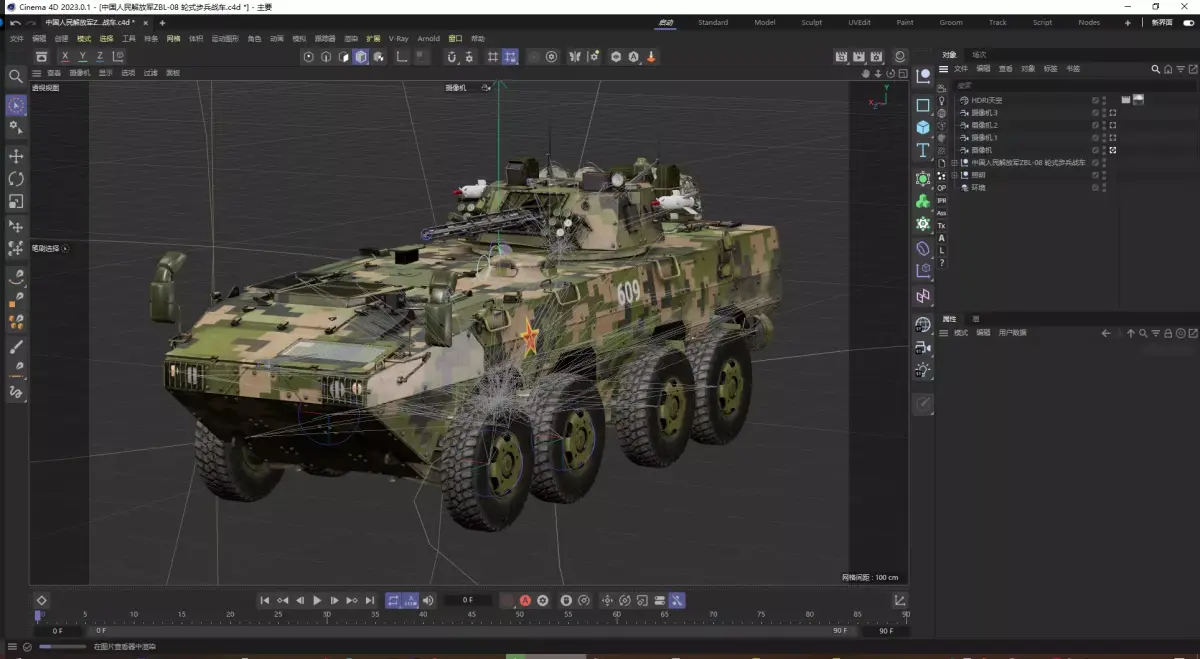Screen dimensions: 1200x659
Task: Go to start of animation button
Action: click(265, 600)
